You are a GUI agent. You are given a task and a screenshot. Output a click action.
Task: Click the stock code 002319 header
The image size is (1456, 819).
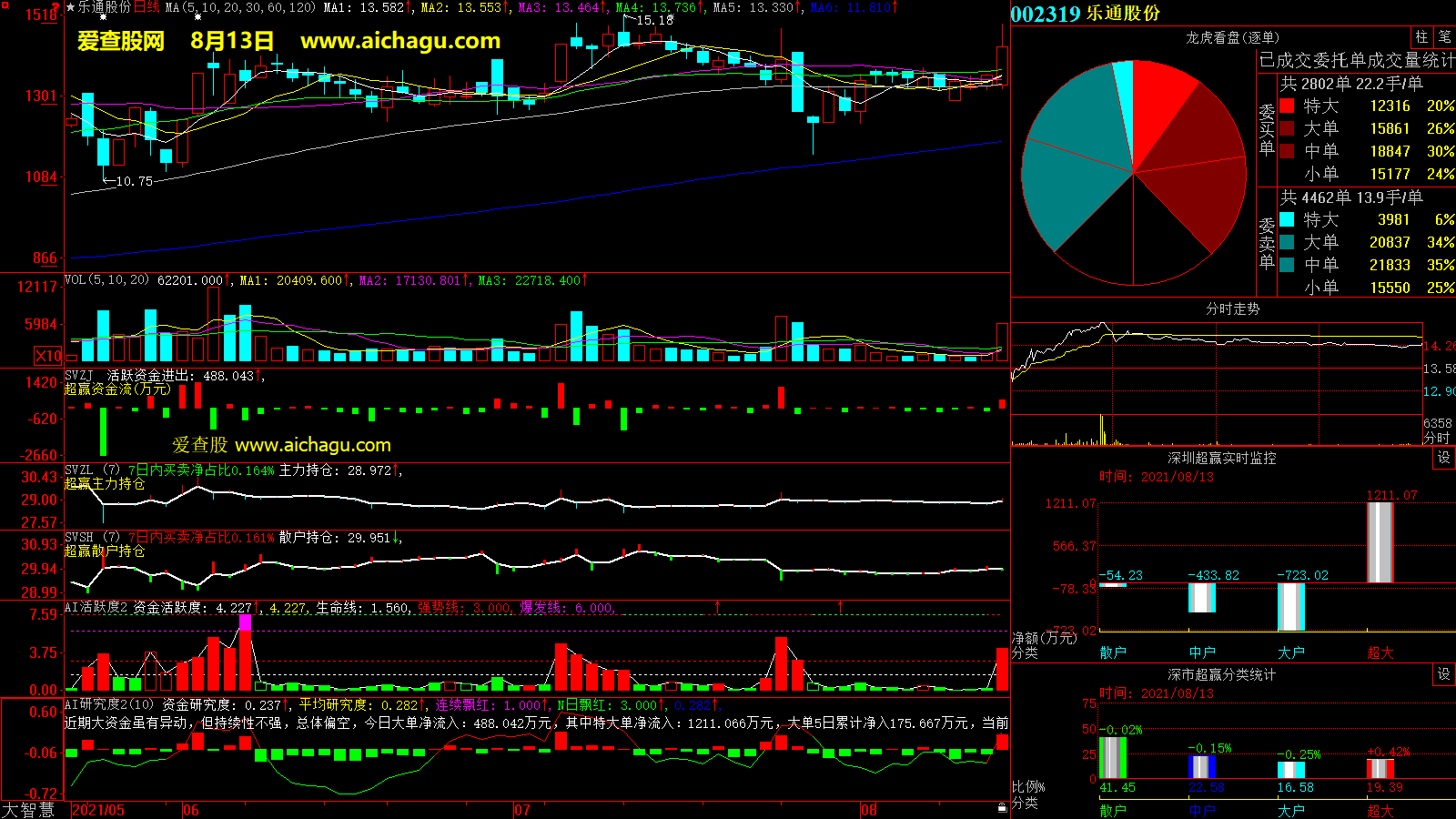(1045, 14)
